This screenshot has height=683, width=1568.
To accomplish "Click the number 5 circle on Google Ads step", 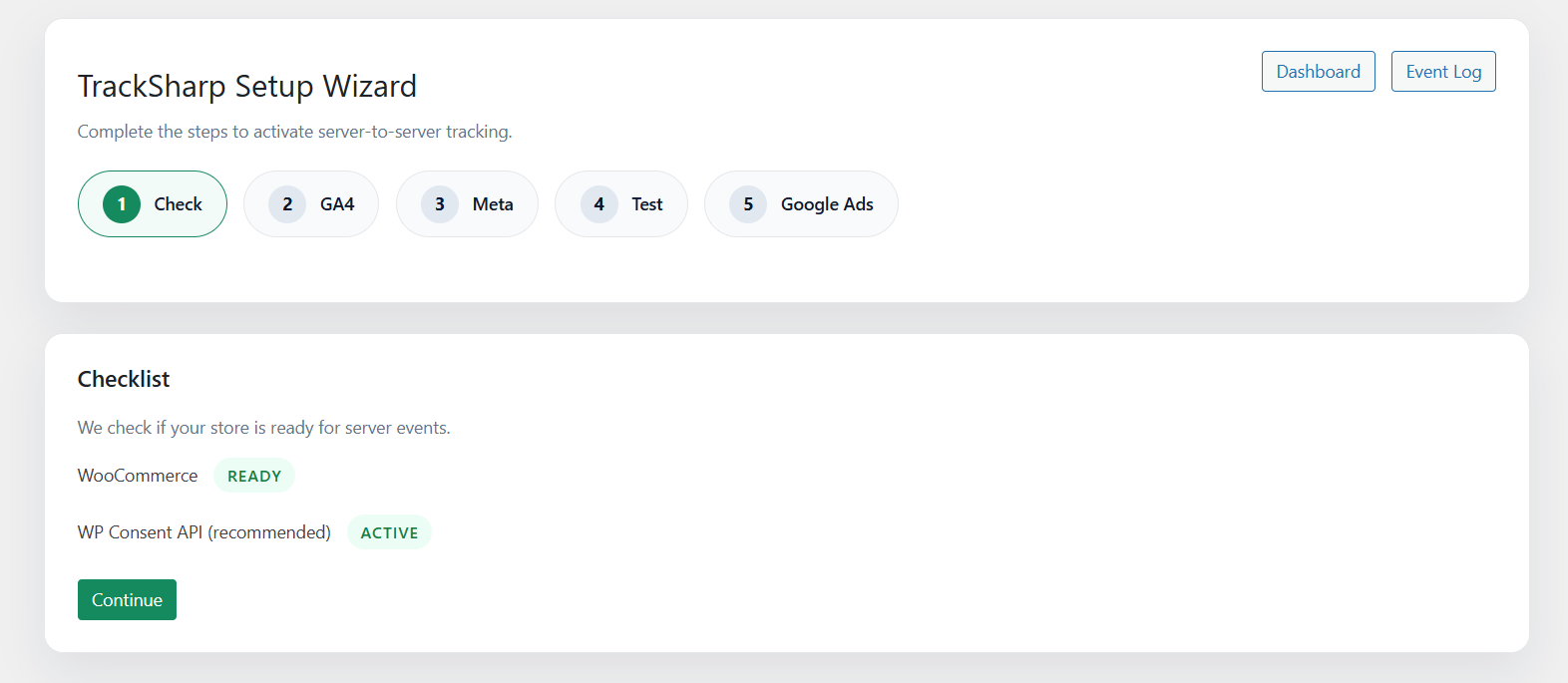I will [747, 203].
